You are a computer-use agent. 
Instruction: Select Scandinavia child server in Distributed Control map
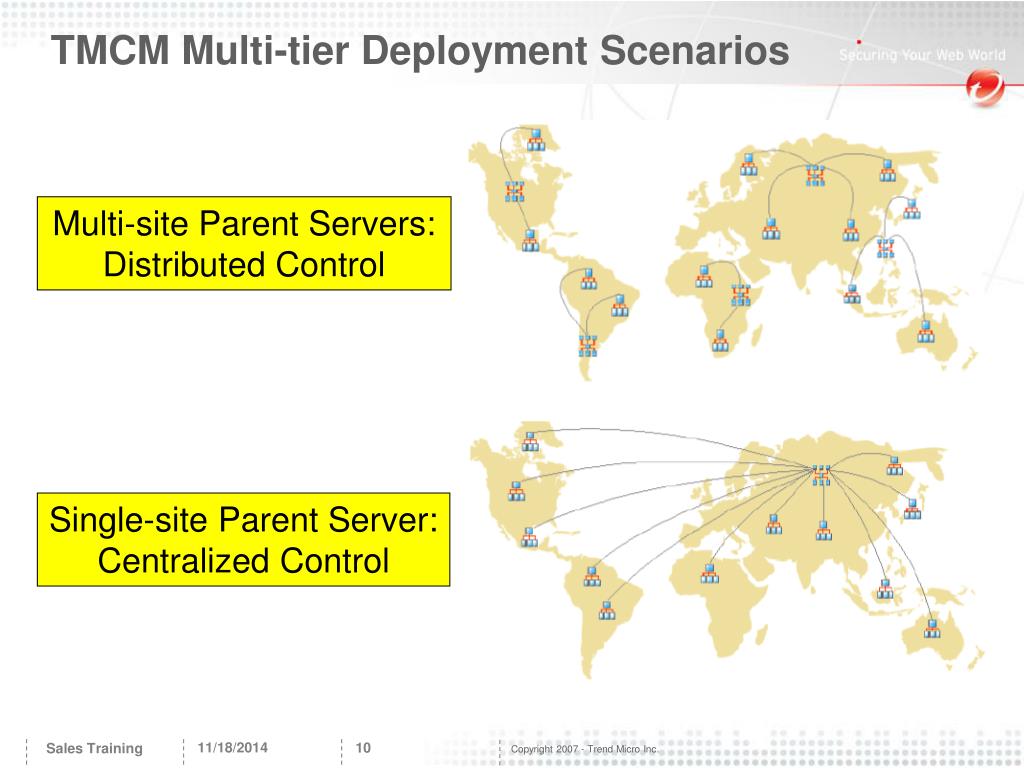pyautogui.click(x=748, y=165)
